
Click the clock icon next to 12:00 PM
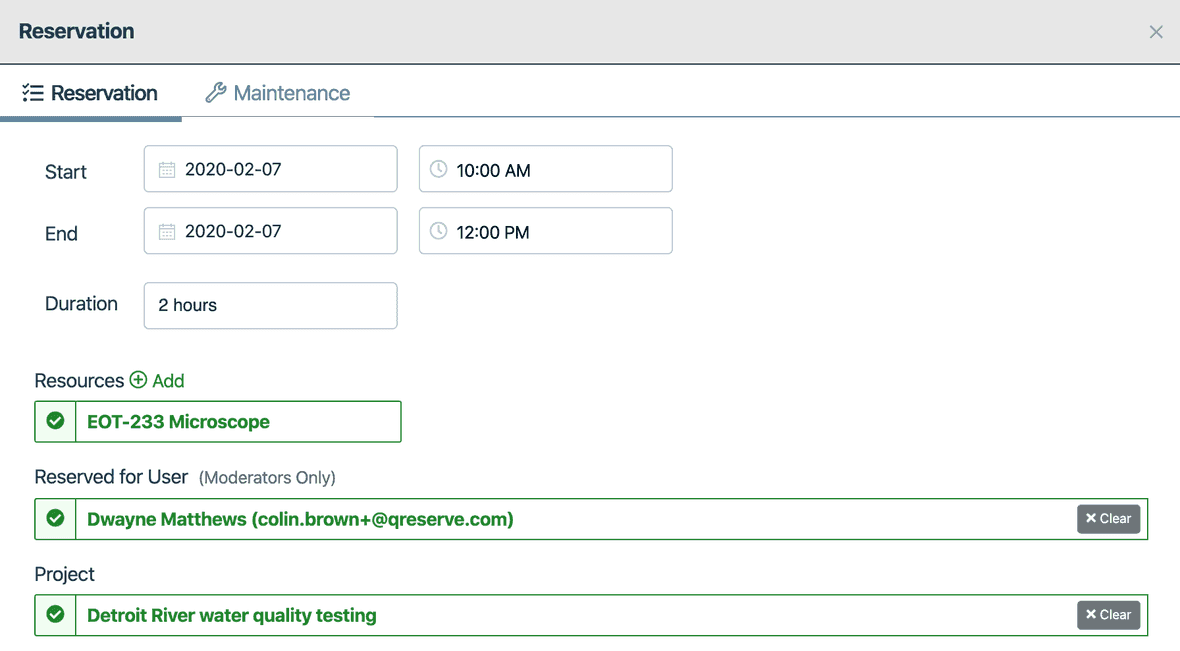pos(438,231)
